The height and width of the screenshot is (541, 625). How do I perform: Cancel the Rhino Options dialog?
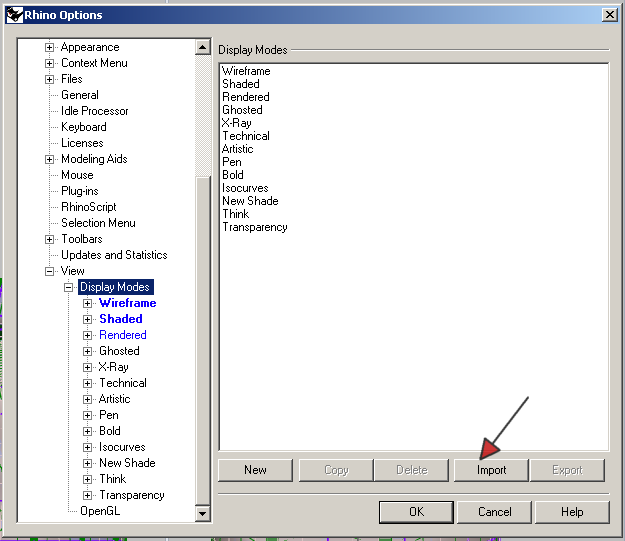click(x=494, y=512)
